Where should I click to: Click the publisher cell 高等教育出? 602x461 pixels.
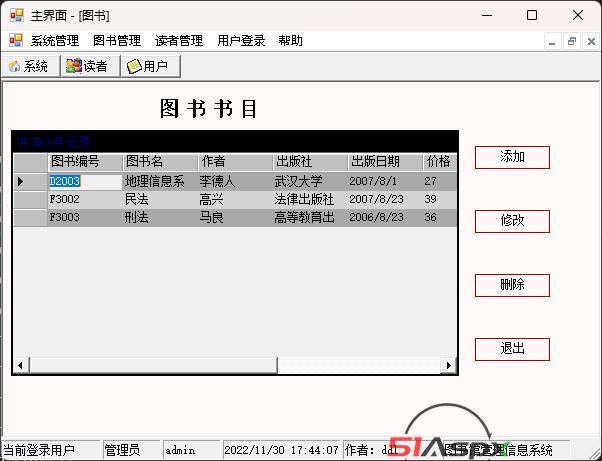coord(310,218)
